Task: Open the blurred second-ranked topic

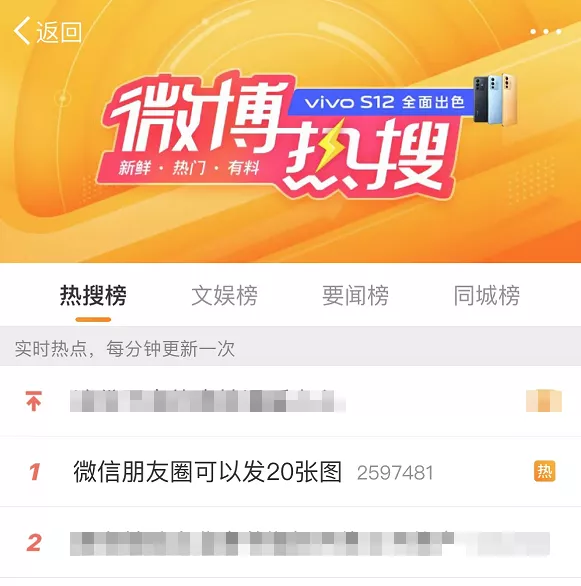Action: click(x=310, y=543)
